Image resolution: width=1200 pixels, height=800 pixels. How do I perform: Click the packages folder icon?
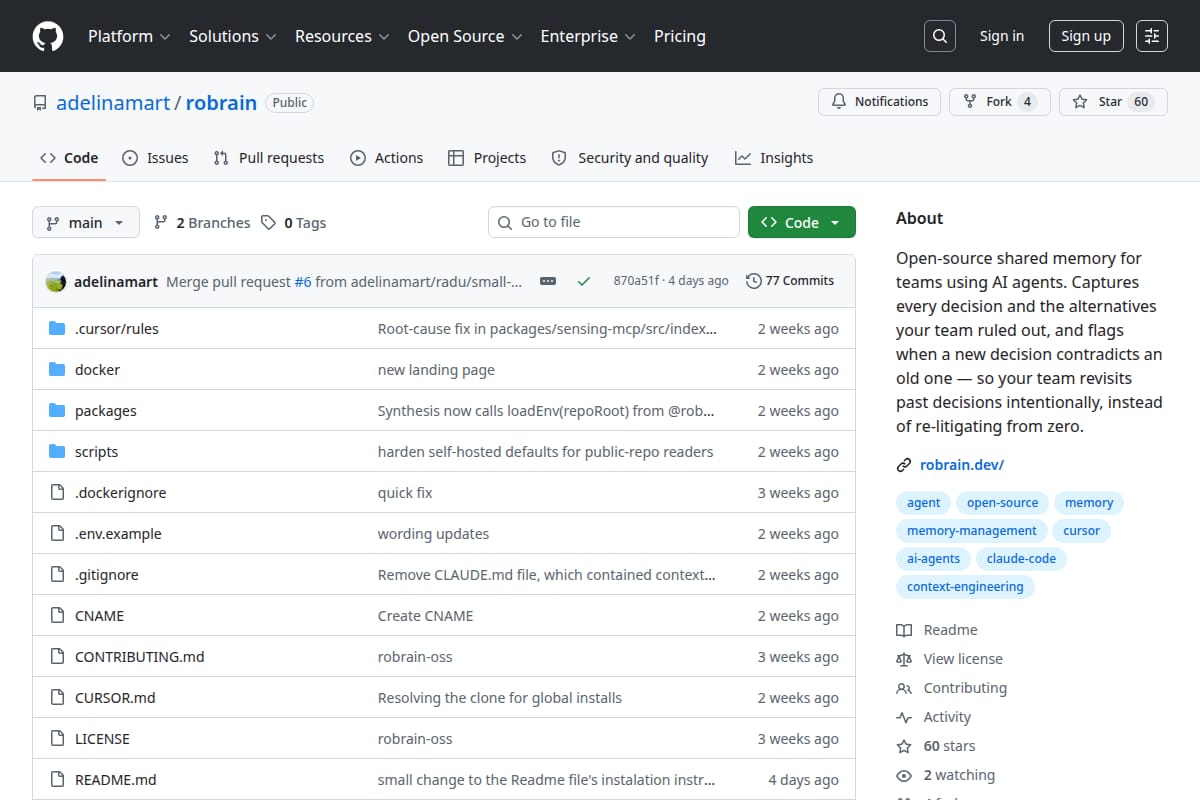click(57, 411)
